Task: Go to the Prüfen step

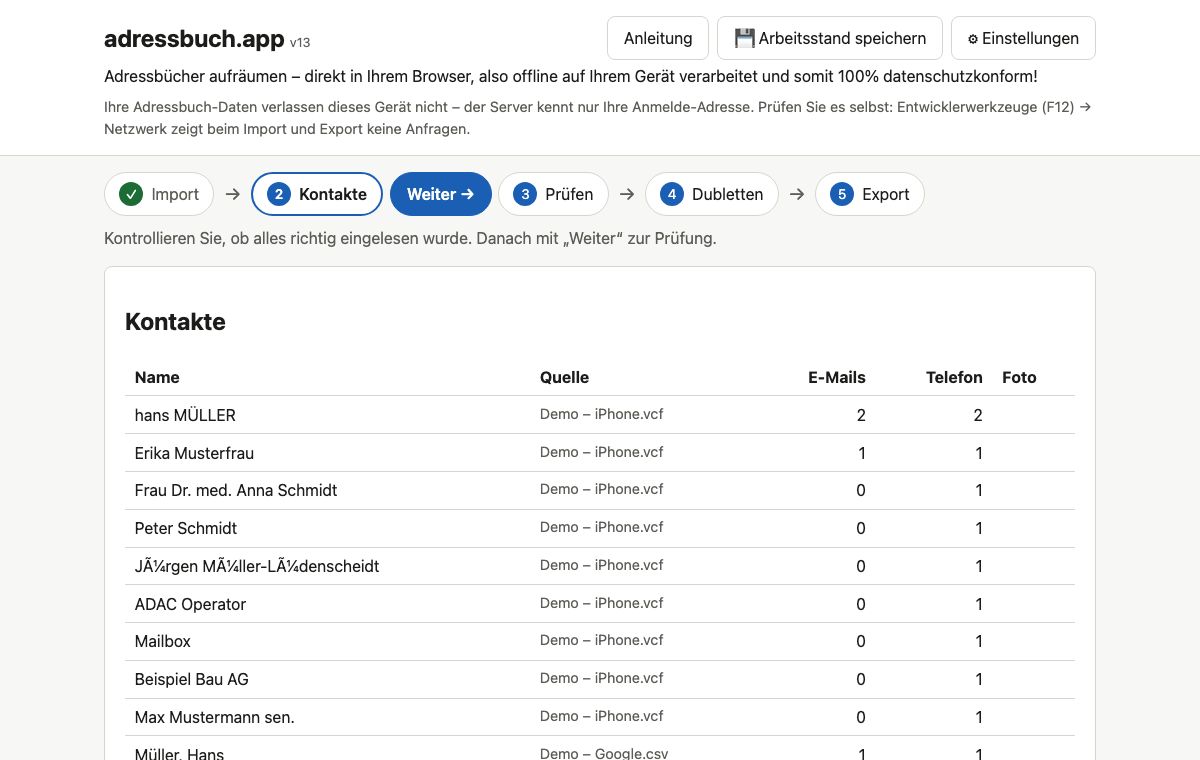Action: pos(554,194)
